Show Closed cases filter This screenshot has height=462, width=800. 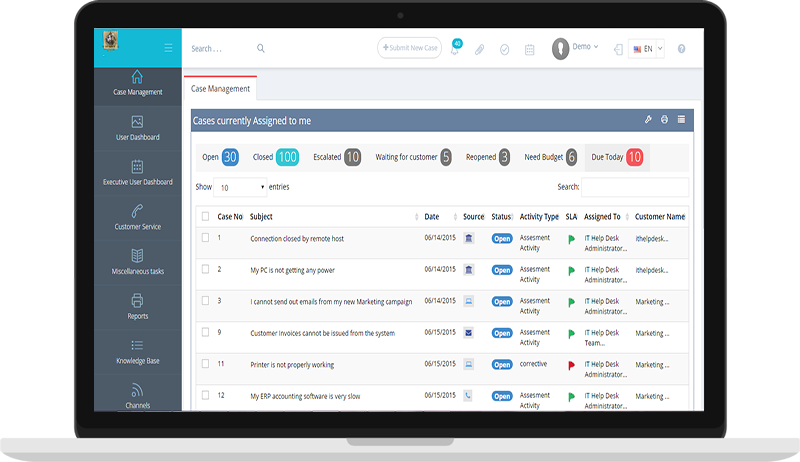pos(276,157)
